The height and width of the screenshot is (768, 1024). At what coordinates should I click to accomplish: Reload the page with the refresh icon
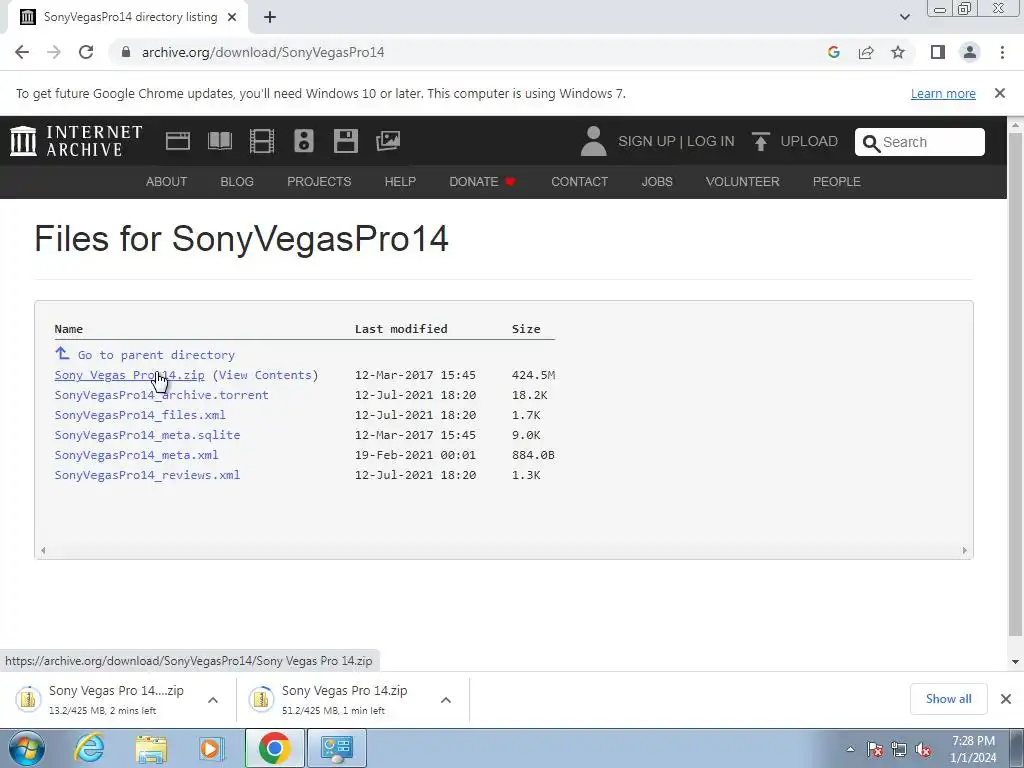click(x=86, y=52)
